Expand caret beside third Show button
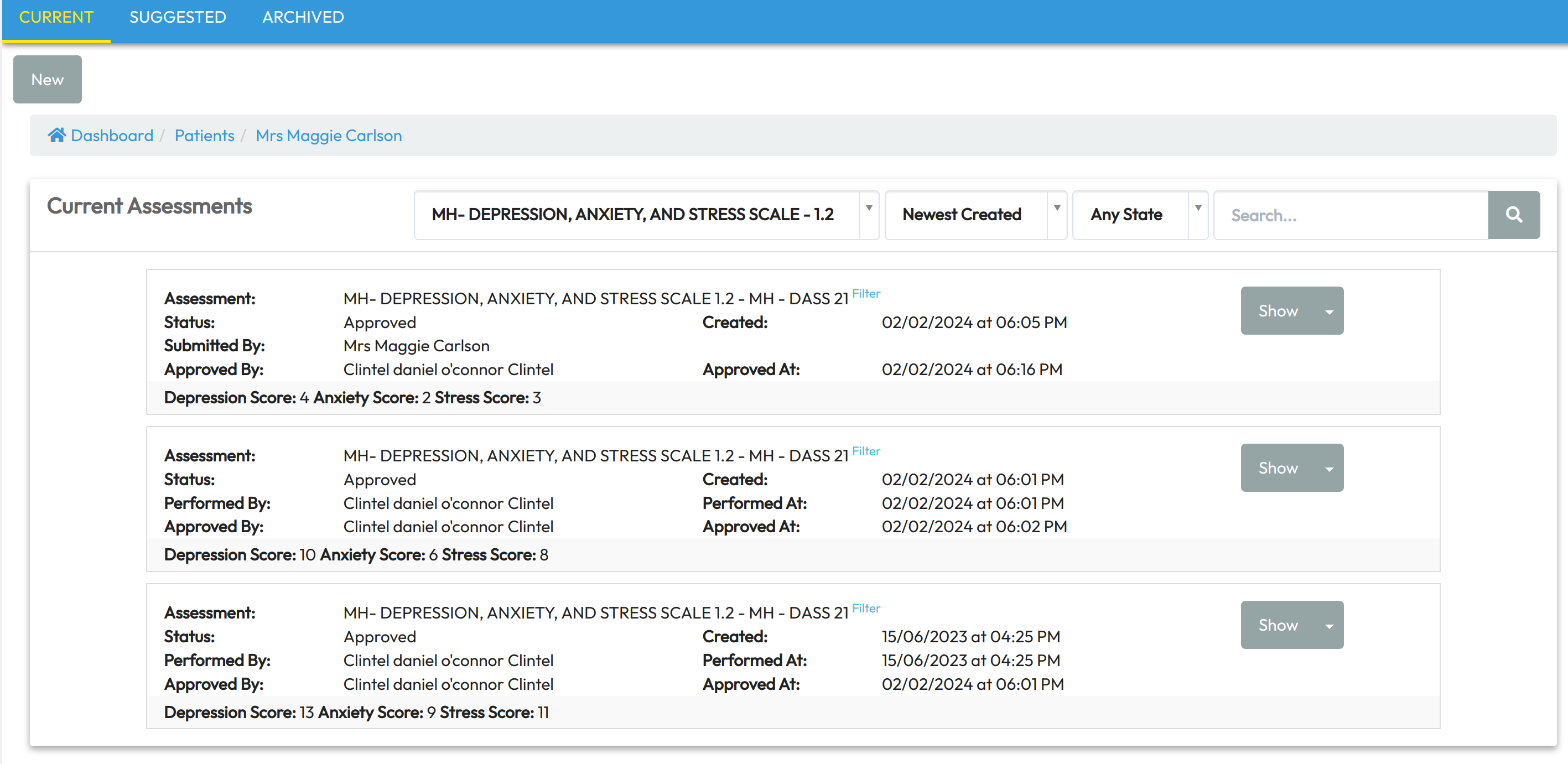This screenshot has height=764, width=1568. (1329, 625)
